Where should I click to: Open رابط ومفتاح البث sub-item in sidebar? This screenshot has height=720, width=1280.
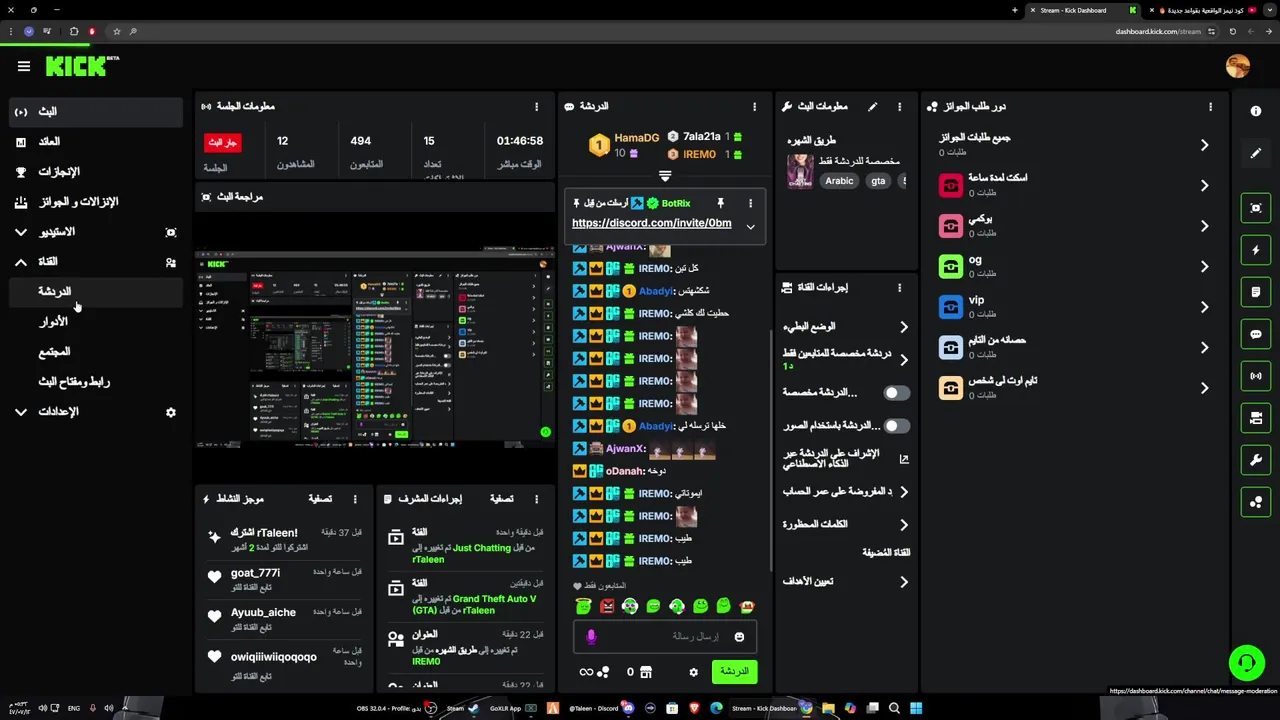click(x=96, y=382)
